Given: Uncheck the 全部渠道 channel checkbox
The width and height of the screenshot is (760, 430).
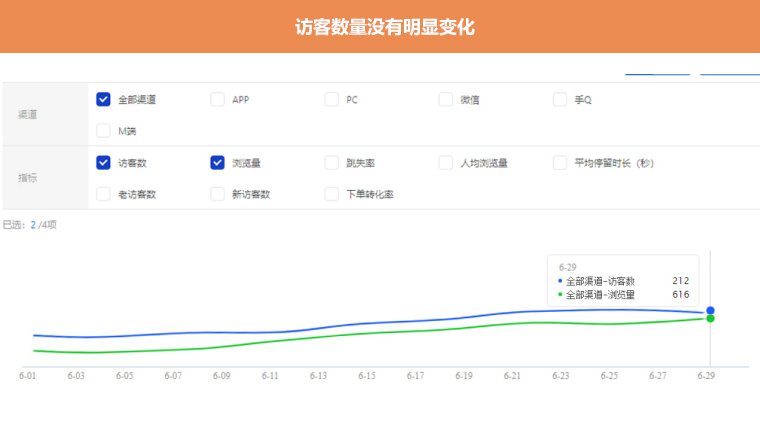Looking at the screenshot, I should tap(103, 99).
